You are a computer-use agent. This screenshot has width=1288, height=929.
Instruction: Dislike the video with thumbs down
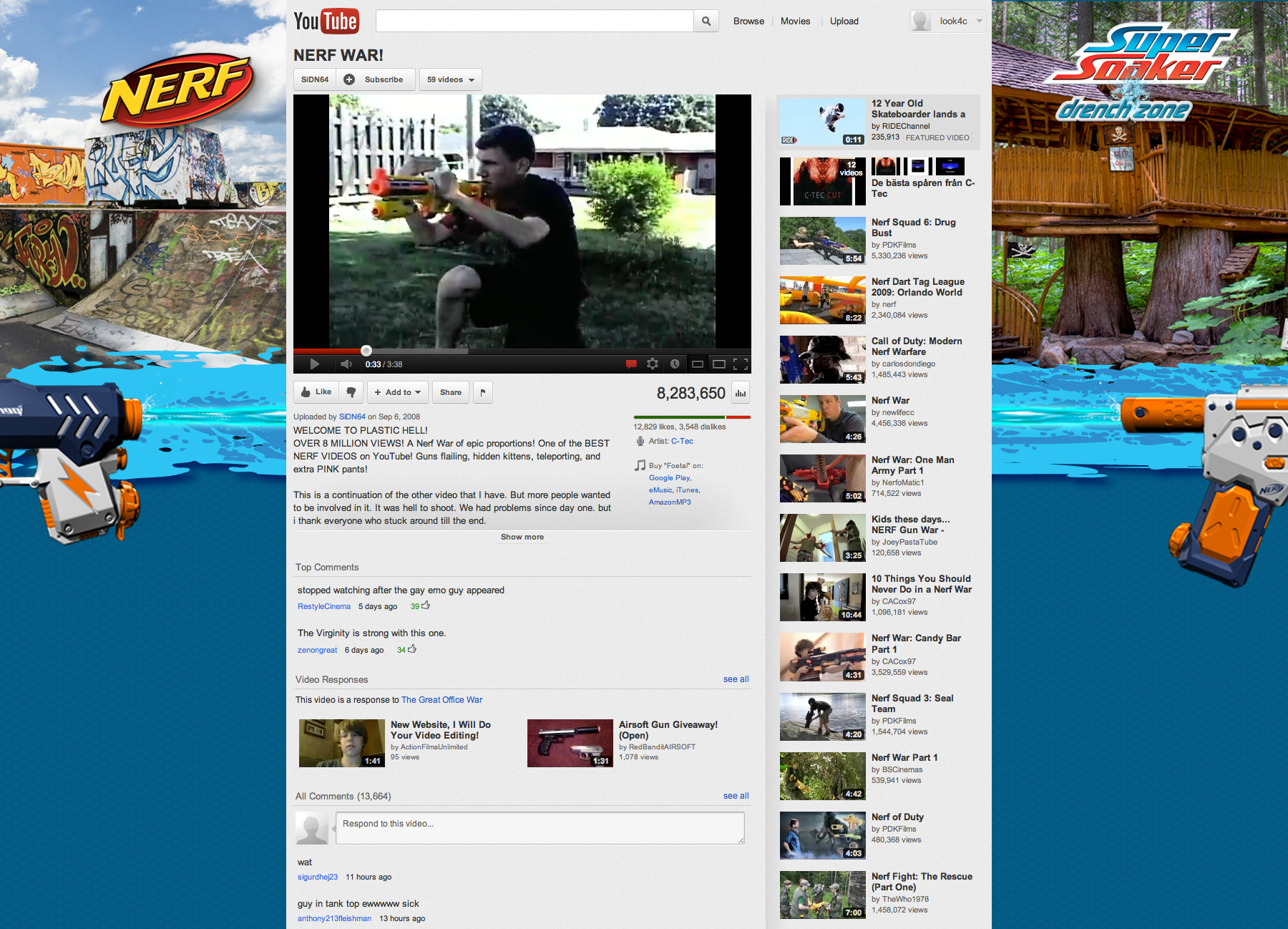click(351, 392)
